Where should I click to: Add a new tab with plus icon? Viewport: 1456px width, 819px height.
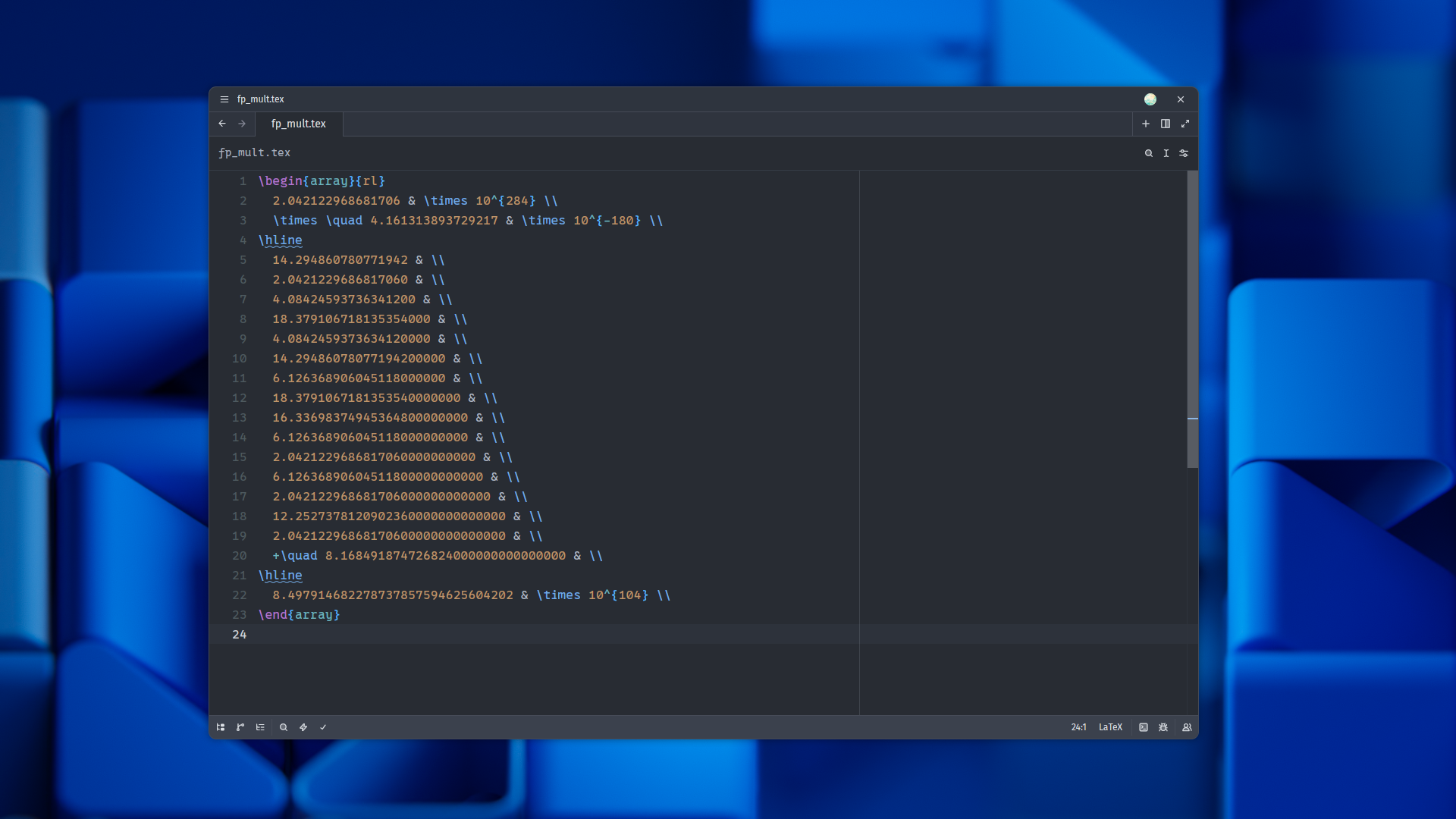pos(1146,124)
